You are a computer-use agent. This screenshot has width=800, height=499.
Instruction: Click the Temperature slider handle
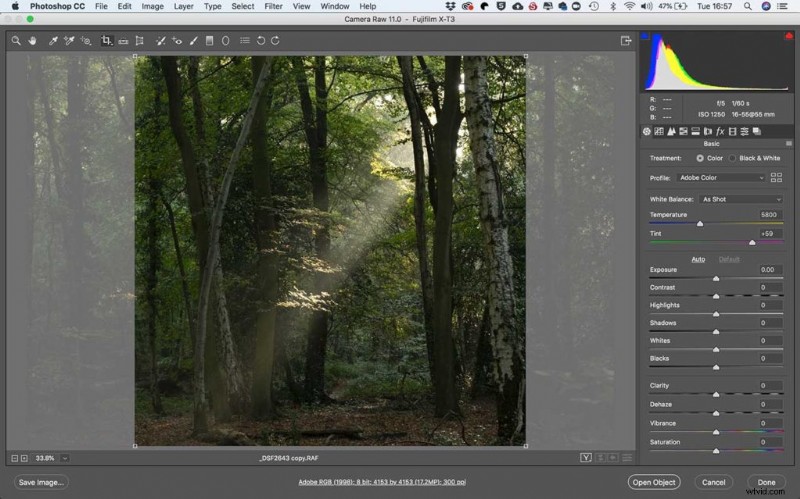click(700, 223)
